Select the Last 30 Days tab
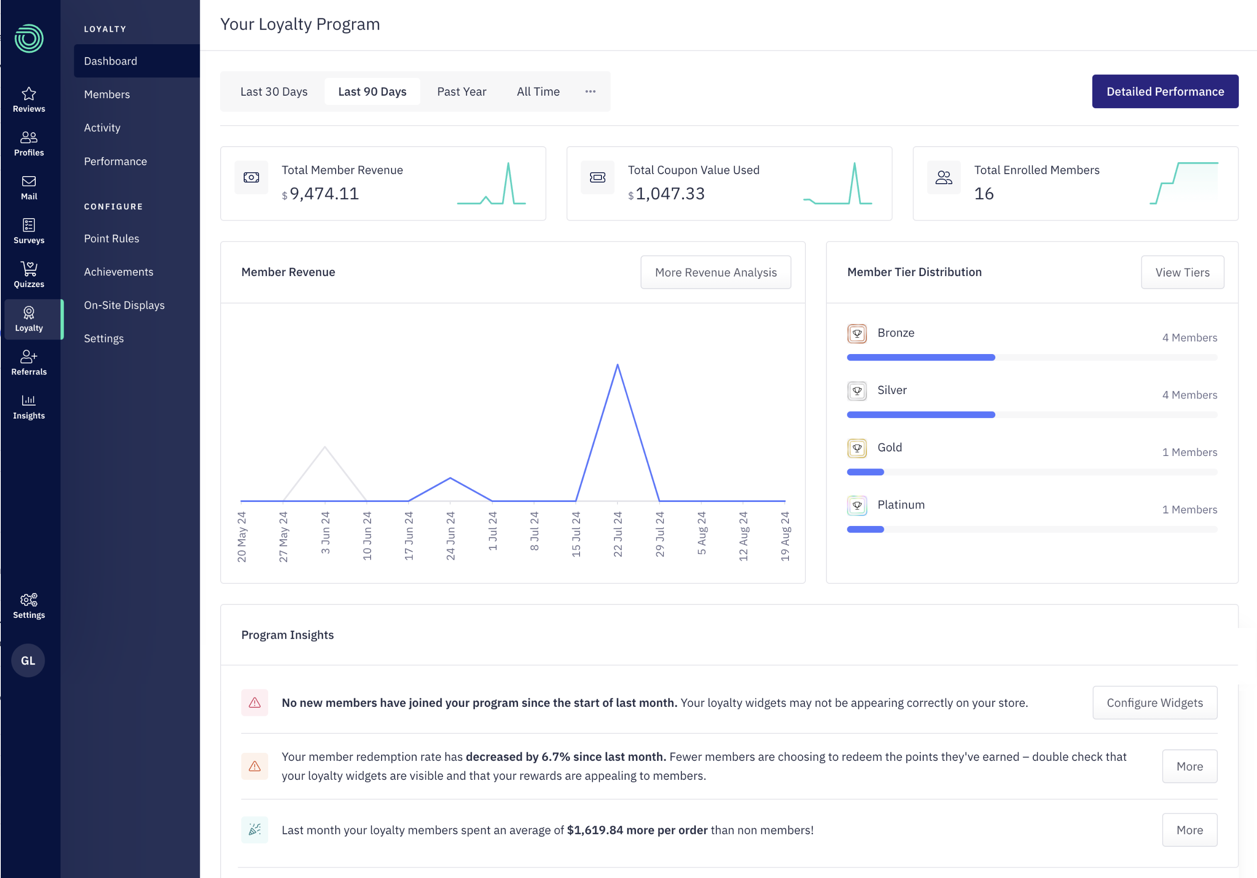The height and width of the screenshot is (878, 1257). pos(274,91)
